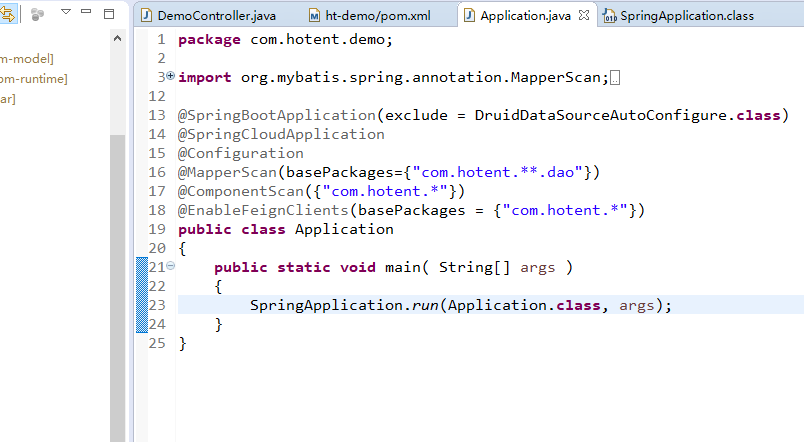Close the Application.java tab
This screenshot has height=442, width=804.
click(584, 15)
